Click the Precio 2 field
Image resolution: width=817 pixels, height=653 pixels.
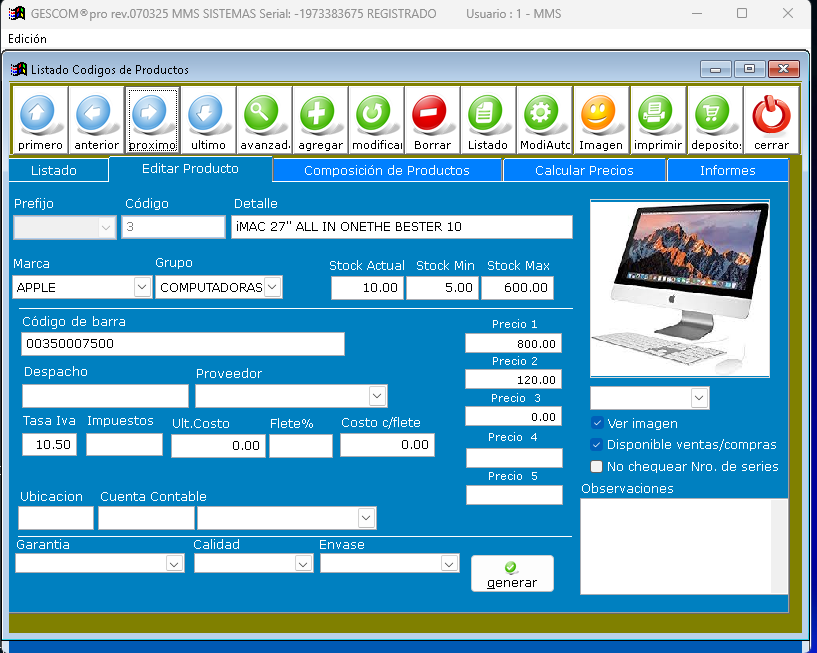click(x=514, y=379)
